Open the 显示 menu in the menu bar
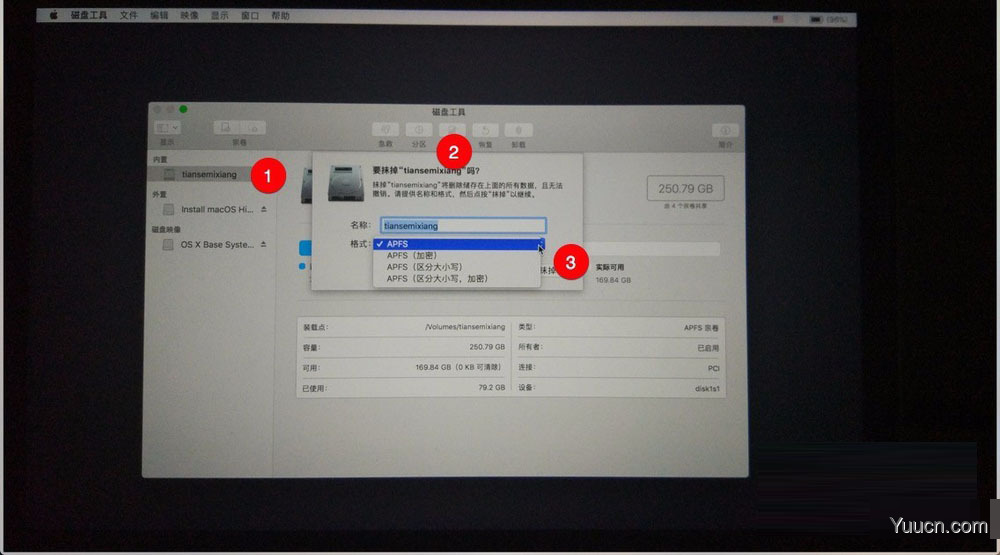 [219, 15]
